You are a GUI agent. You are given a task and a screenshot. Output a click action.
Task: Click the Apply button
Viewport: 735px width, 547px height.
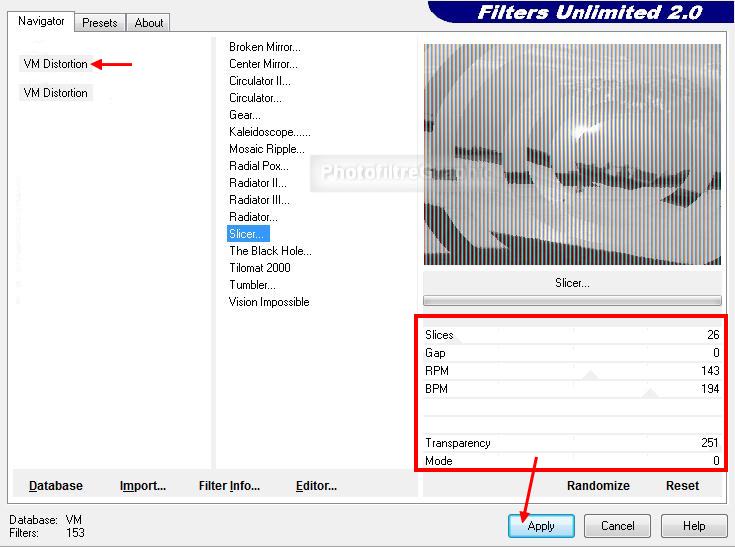pos(541,526)
